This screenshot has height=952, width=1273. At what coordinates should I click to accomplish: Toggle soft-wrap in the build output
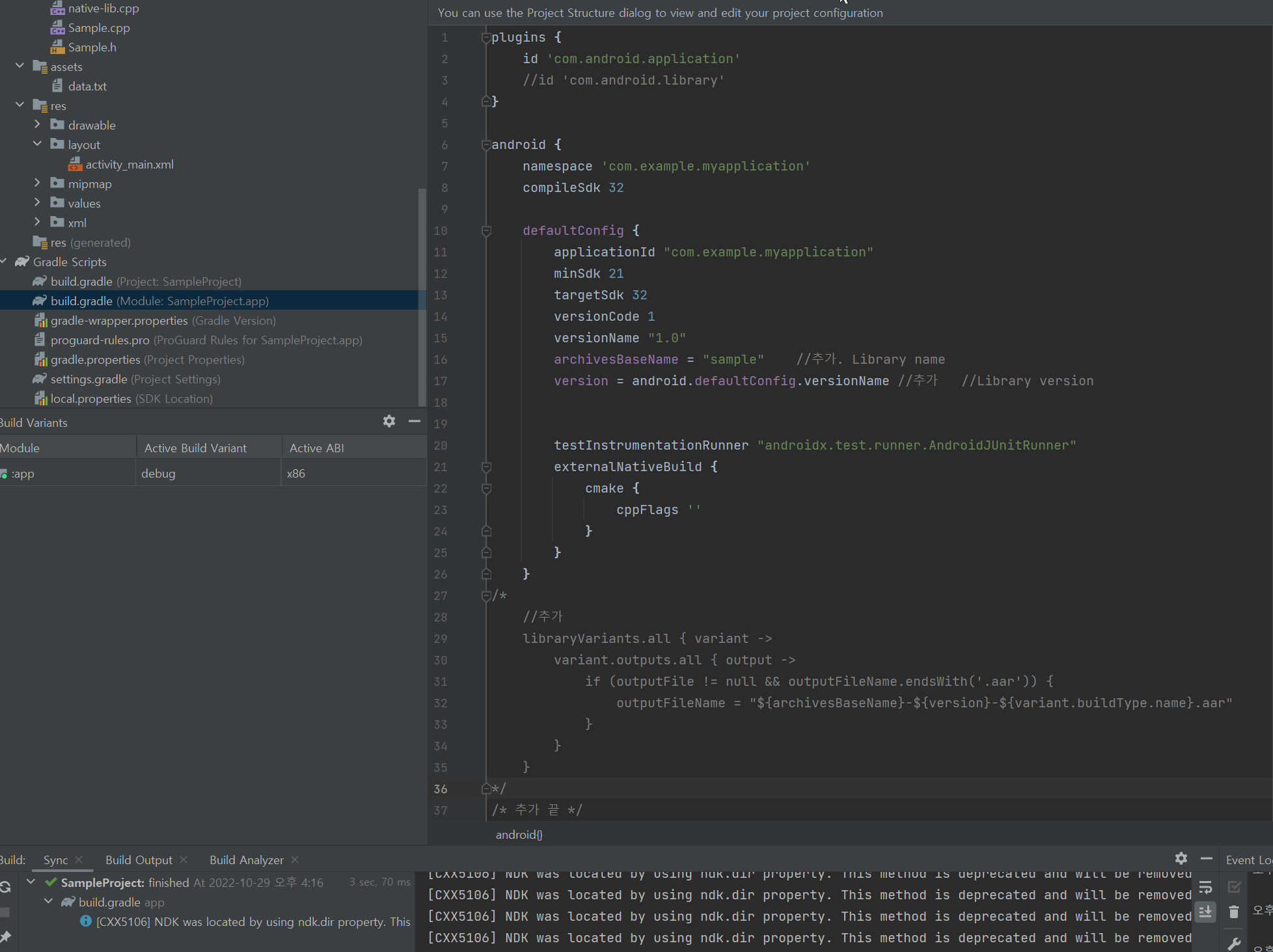[1205, 887]
